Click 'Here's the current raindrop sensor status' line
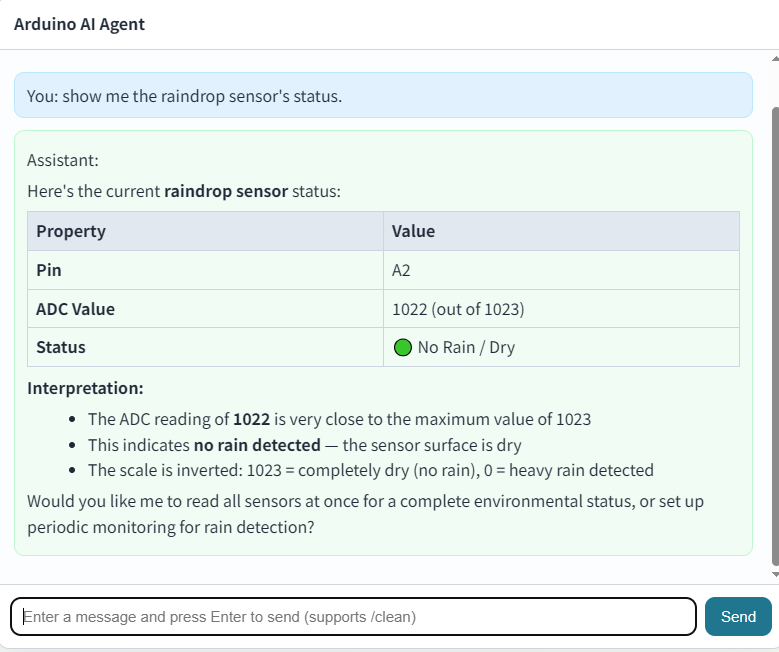 pos(184,191)
